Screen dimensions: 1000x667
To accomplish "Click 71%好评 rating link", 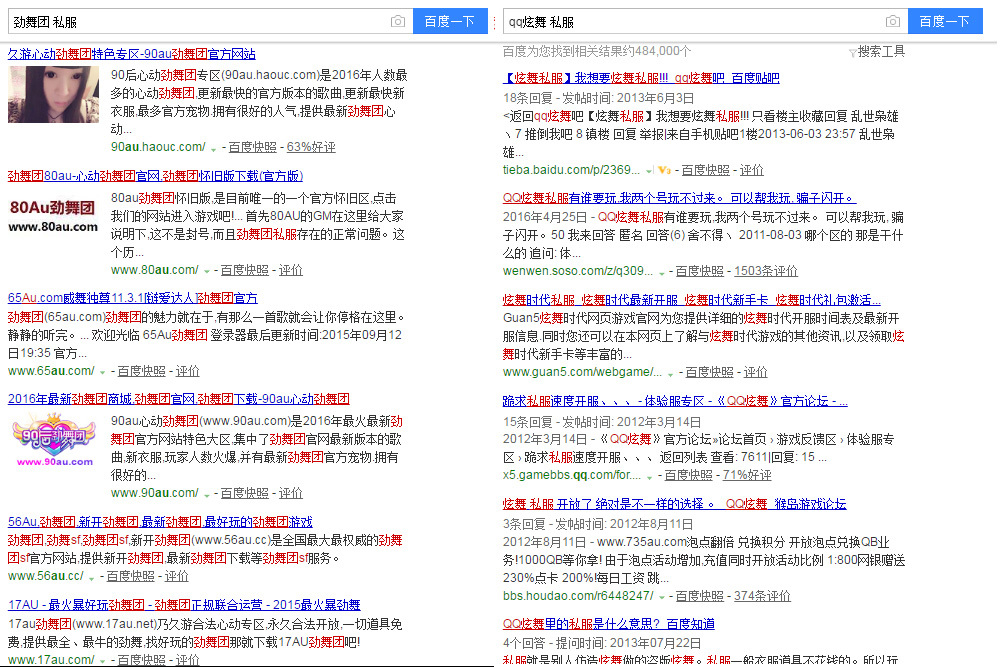I will point(747,476).
